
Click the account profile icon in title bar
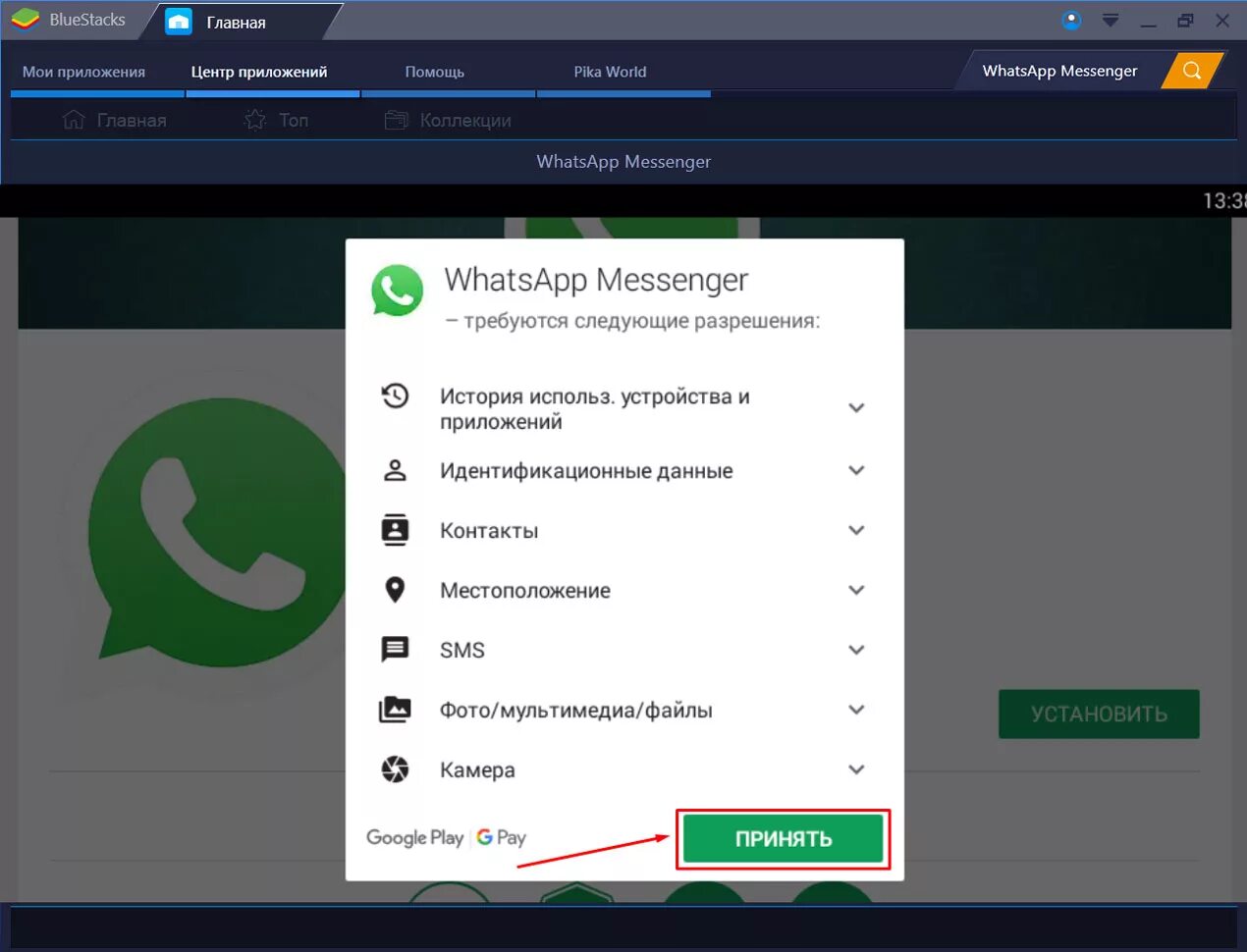click(1071, 20)
